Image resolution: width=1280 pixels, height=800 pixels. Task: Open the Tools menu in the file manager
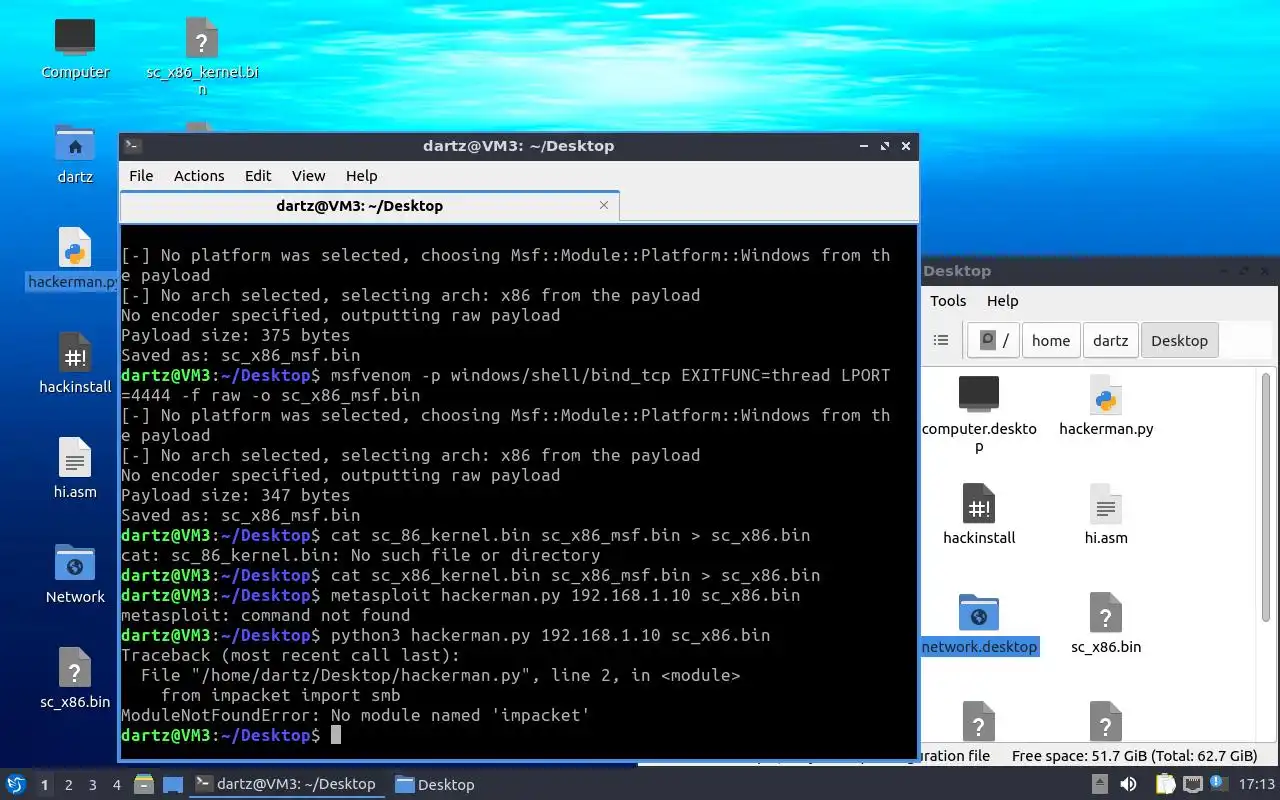point(948,300)
